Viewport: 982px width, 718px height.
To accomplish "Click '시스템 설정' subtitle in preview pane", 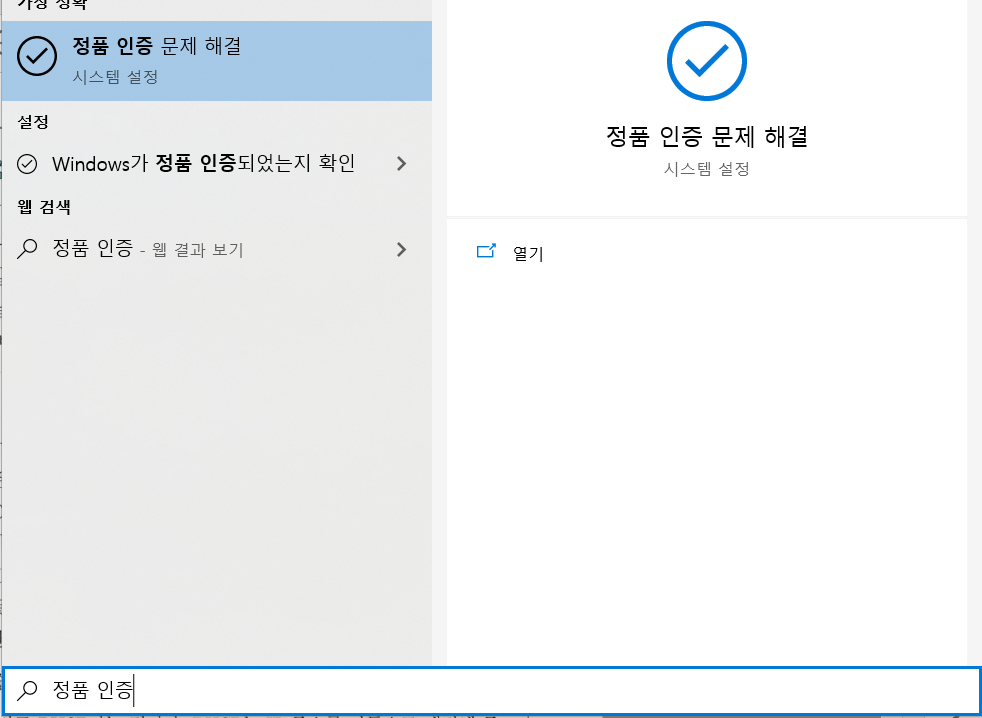I will coord(706,169).
